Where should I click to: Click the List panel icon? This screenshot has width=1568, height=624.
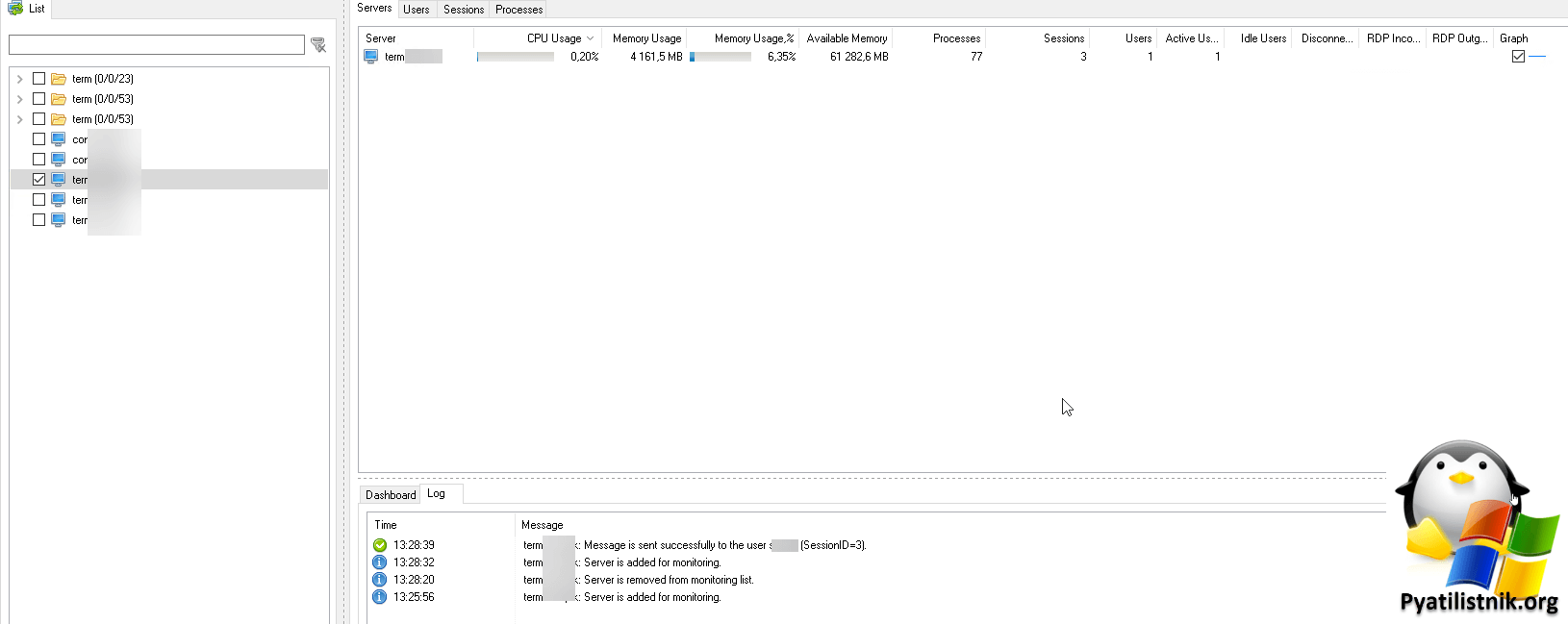15,8
